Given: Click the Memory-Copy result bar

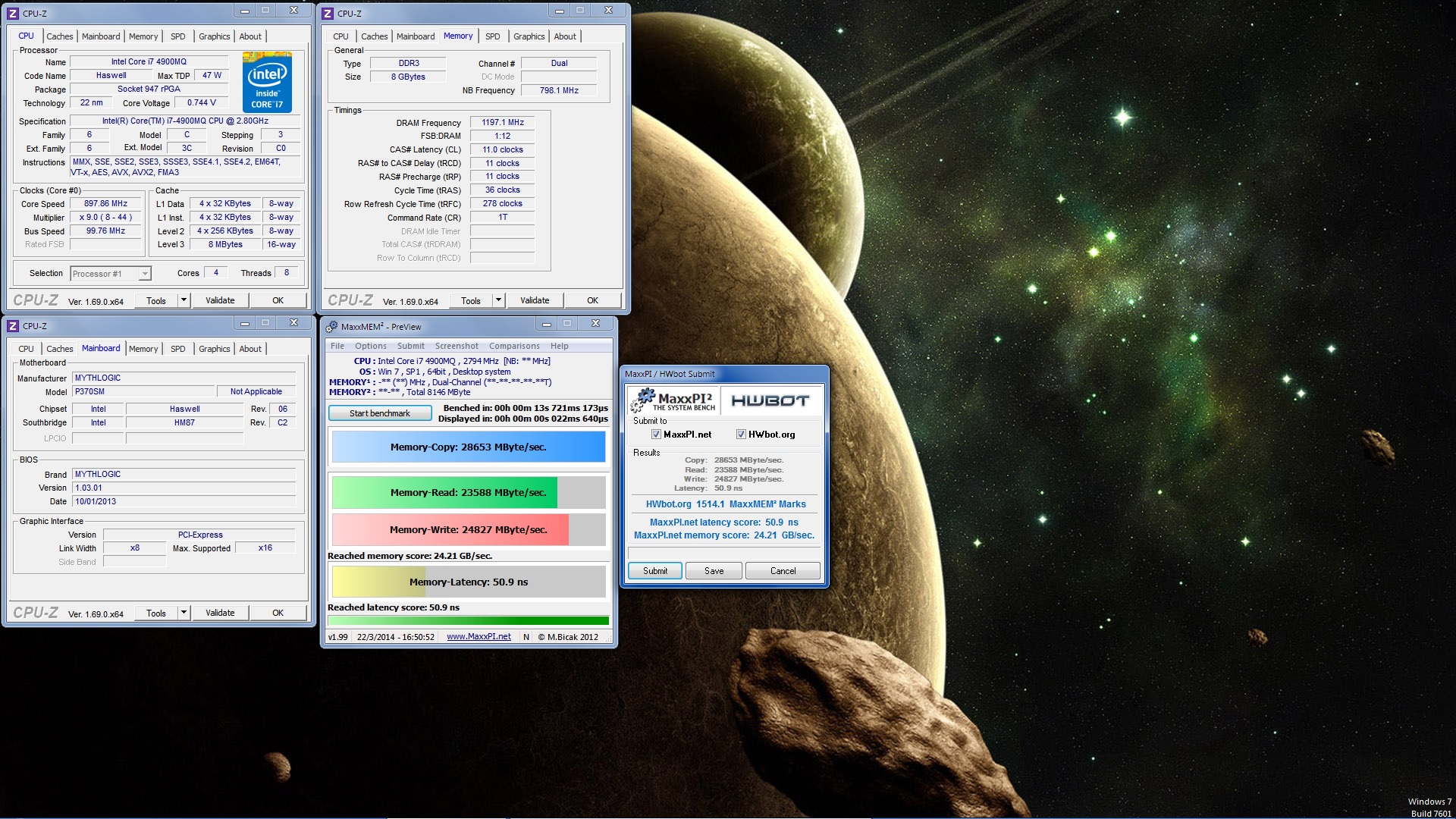Looking at the screenshot, I should (469, 447).
